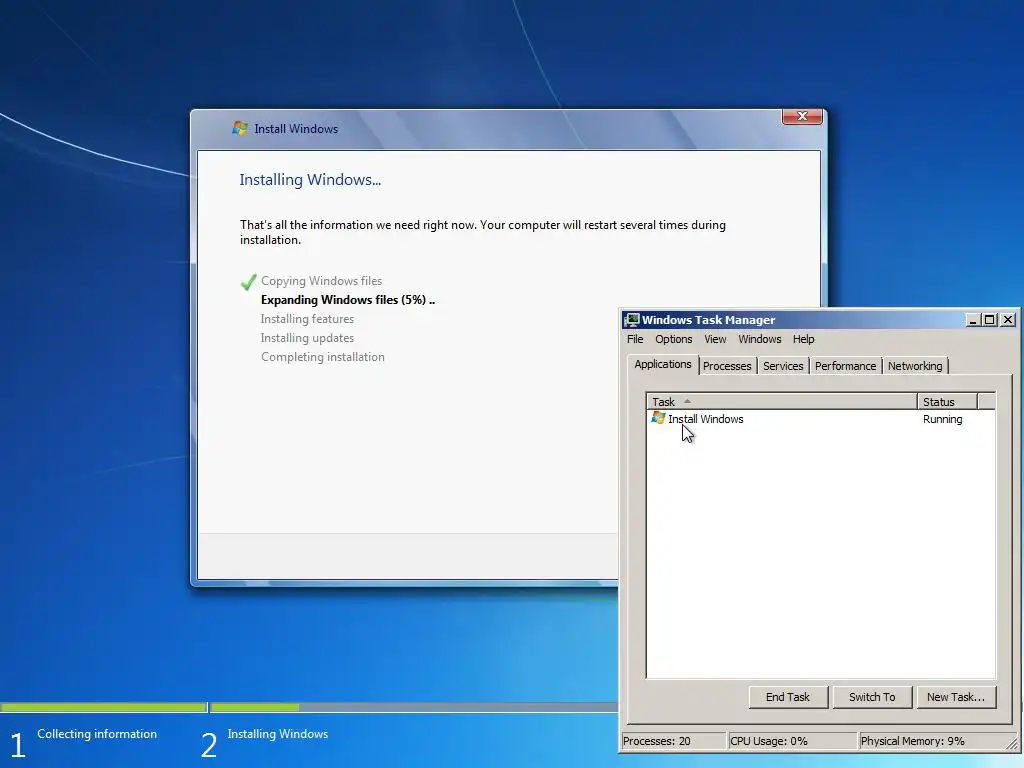Sort by the Task column header
The image size is (1024, 768).
782,402
